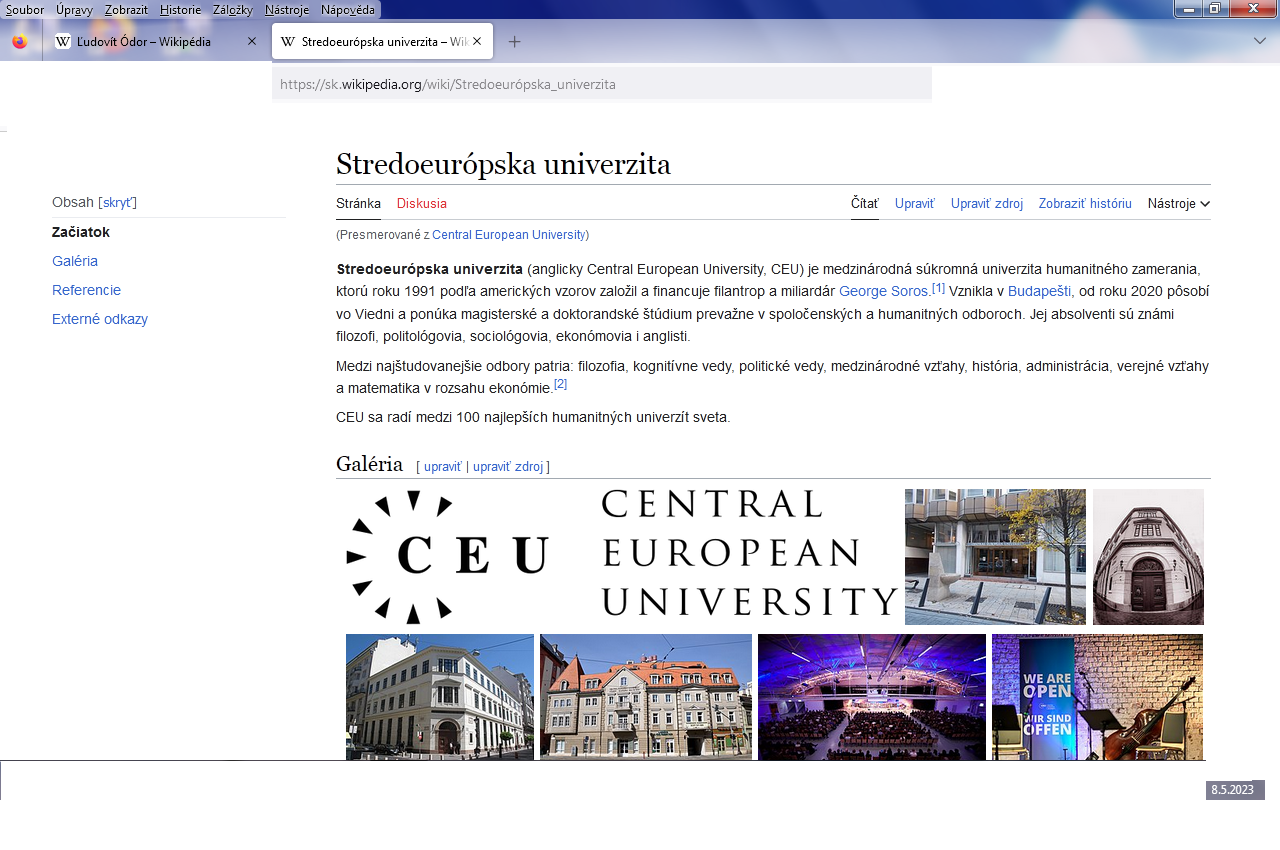Screen dimensions: 1280x850
Task: Open the Záložky menu
Action: 233,10
